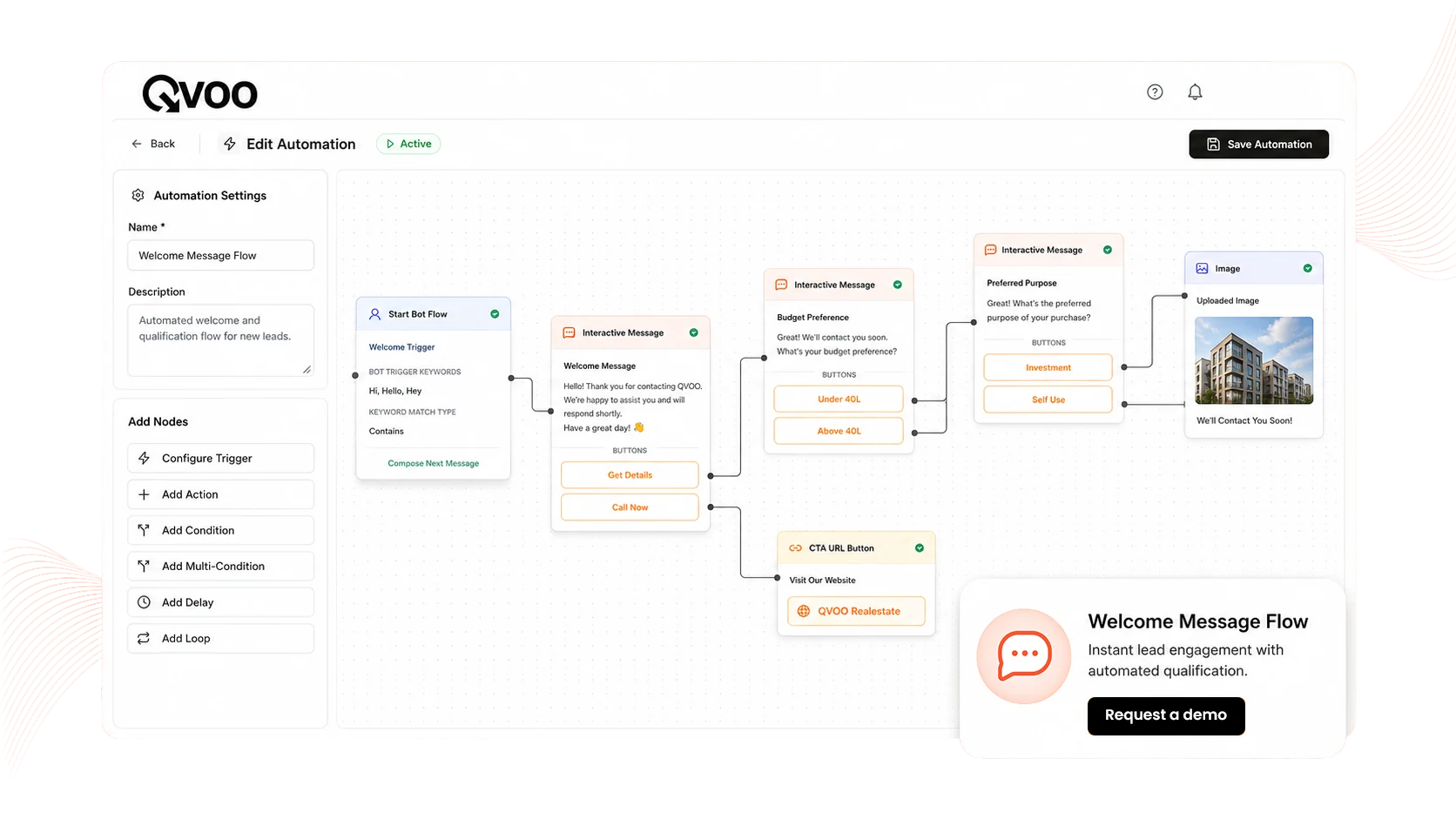
Task: Click the Add Loop label
Action: coord(185,638)
